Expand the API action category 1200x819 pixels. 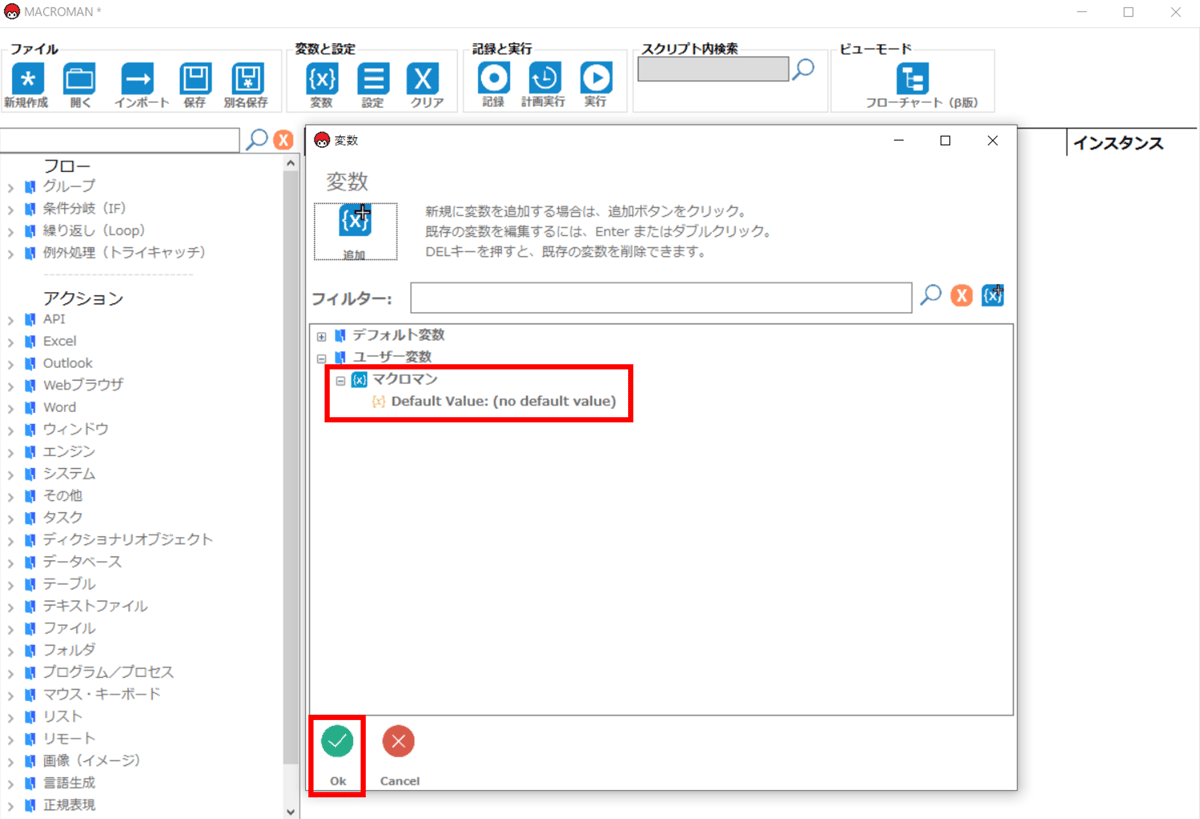[x=10, y=319]
